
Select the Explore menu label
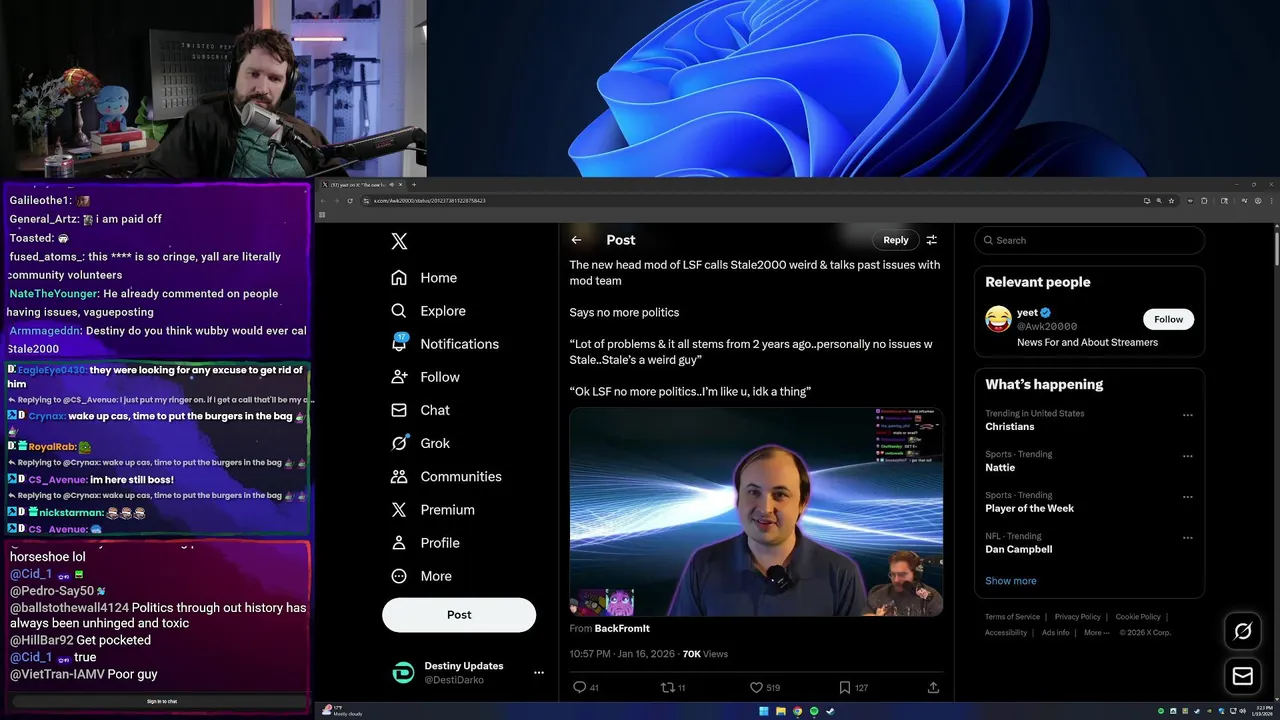pyautogui.click(x=443, y=311)
